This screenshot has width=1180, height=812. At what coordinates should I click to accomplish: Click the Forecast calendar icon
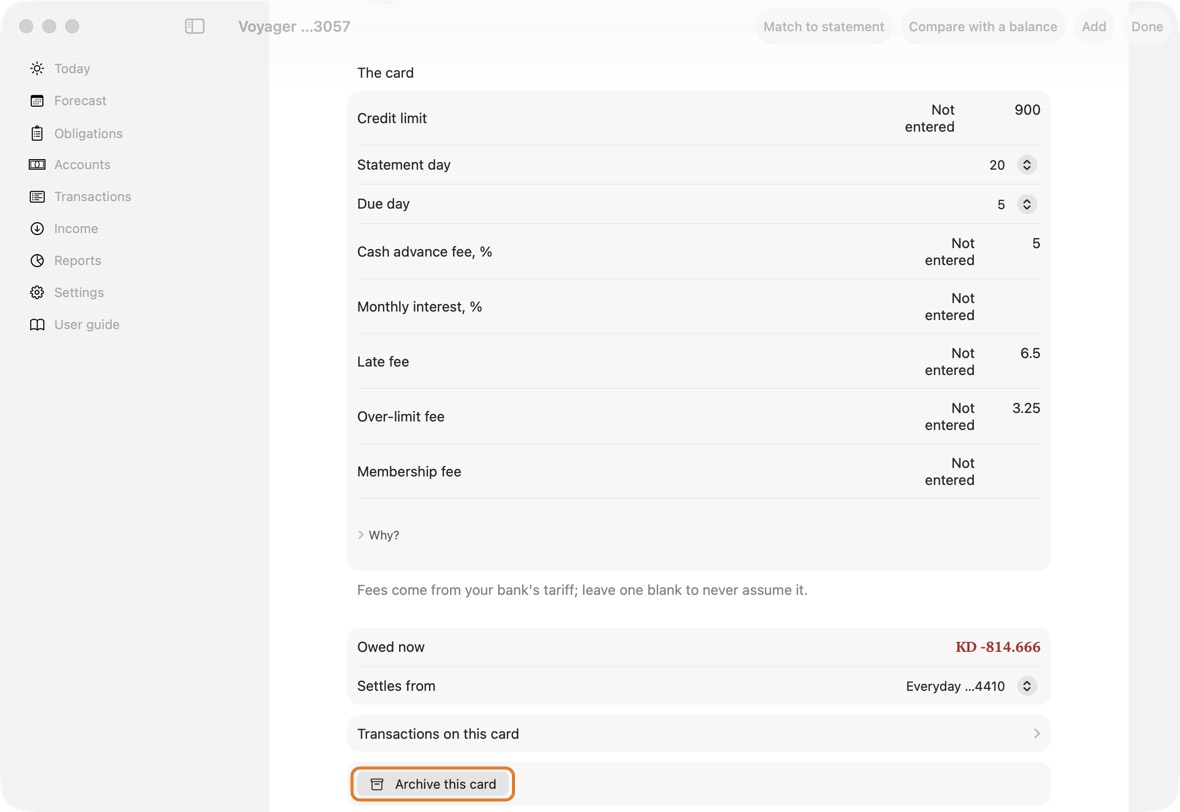[37, 101]
